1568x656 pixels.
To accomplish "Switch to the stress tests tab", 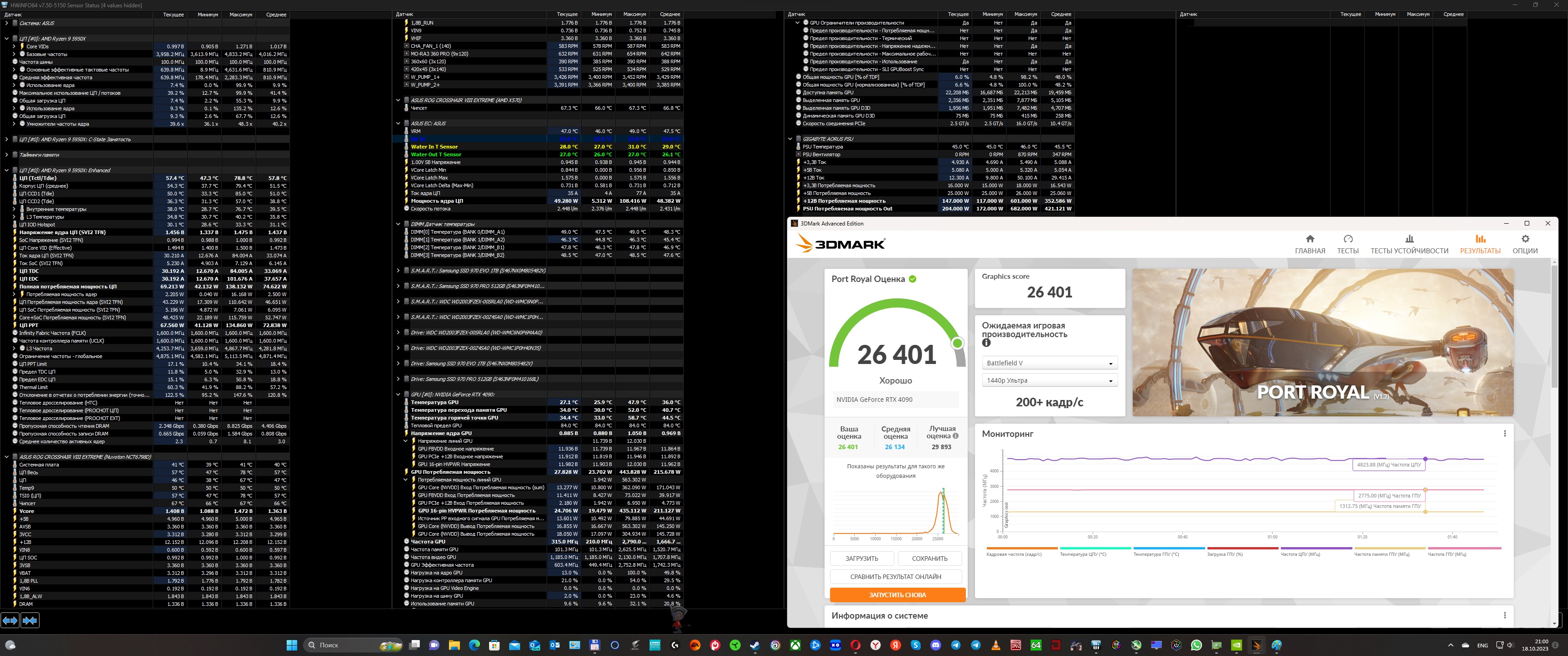I will pyautogui.click(x=1409, y=244).
